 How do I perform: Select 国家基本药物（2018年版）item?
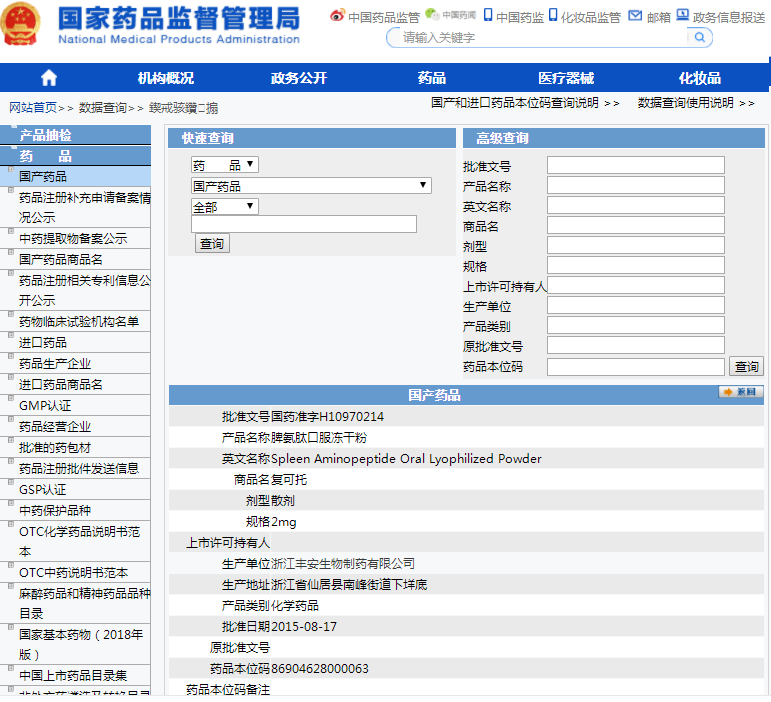pyautogui.click(x=81, y=644)
